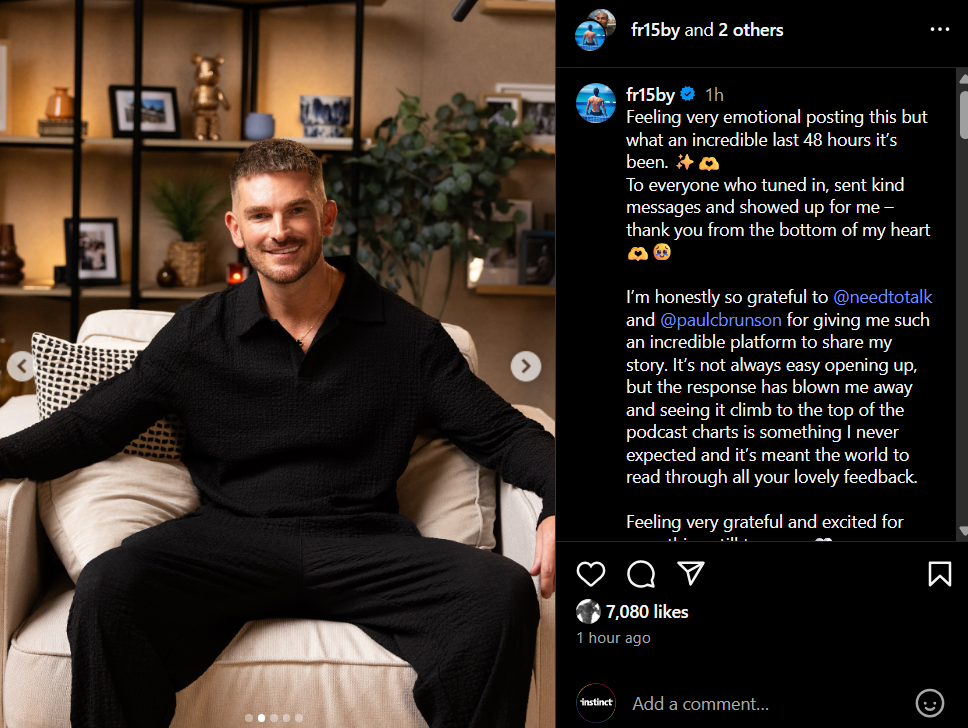Open the '2 others' collaborators list in header
This screenshot has width=968, height=728.
click(751, 30)
